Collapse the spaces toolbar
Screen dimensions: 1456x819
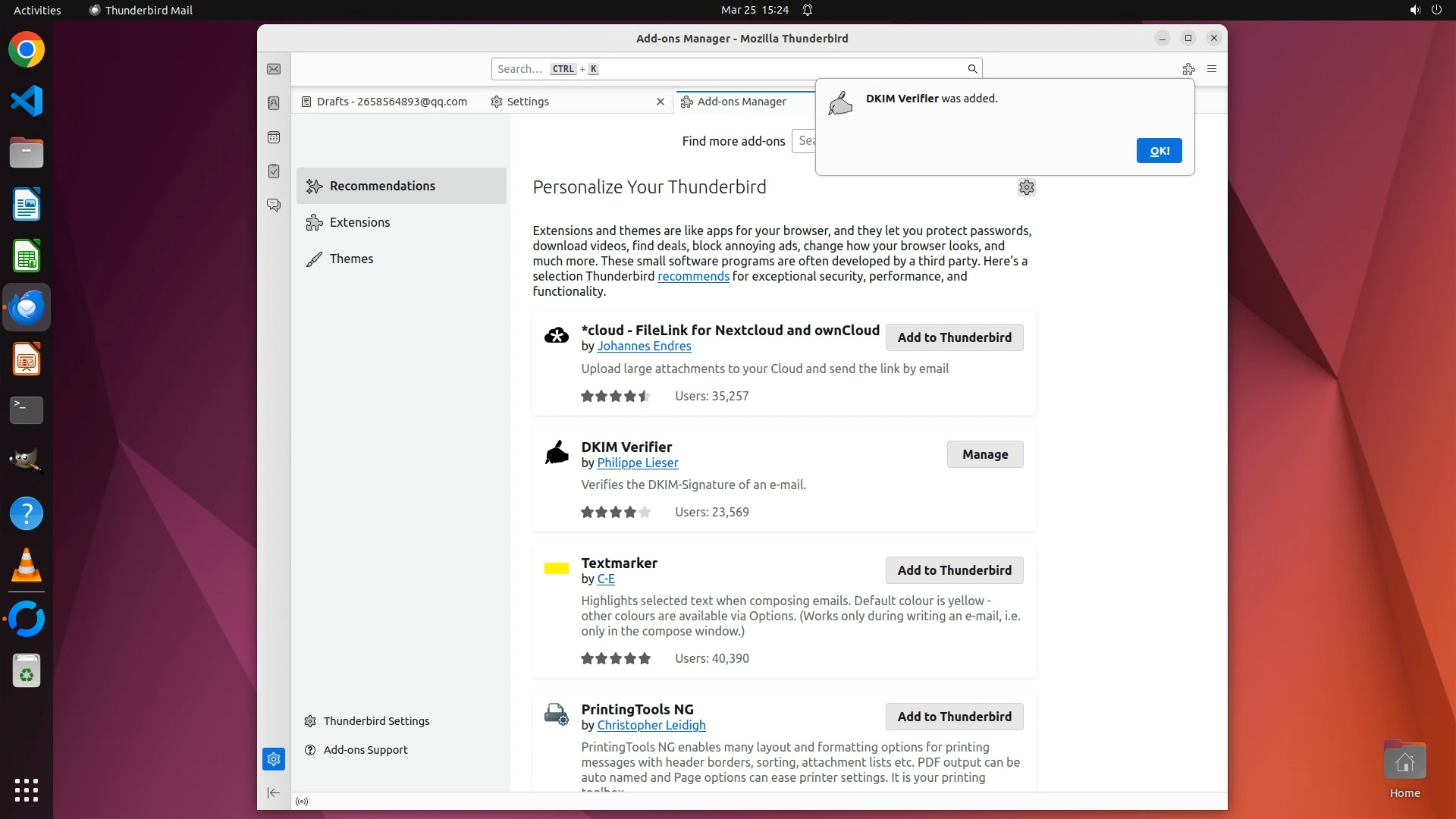274,793
